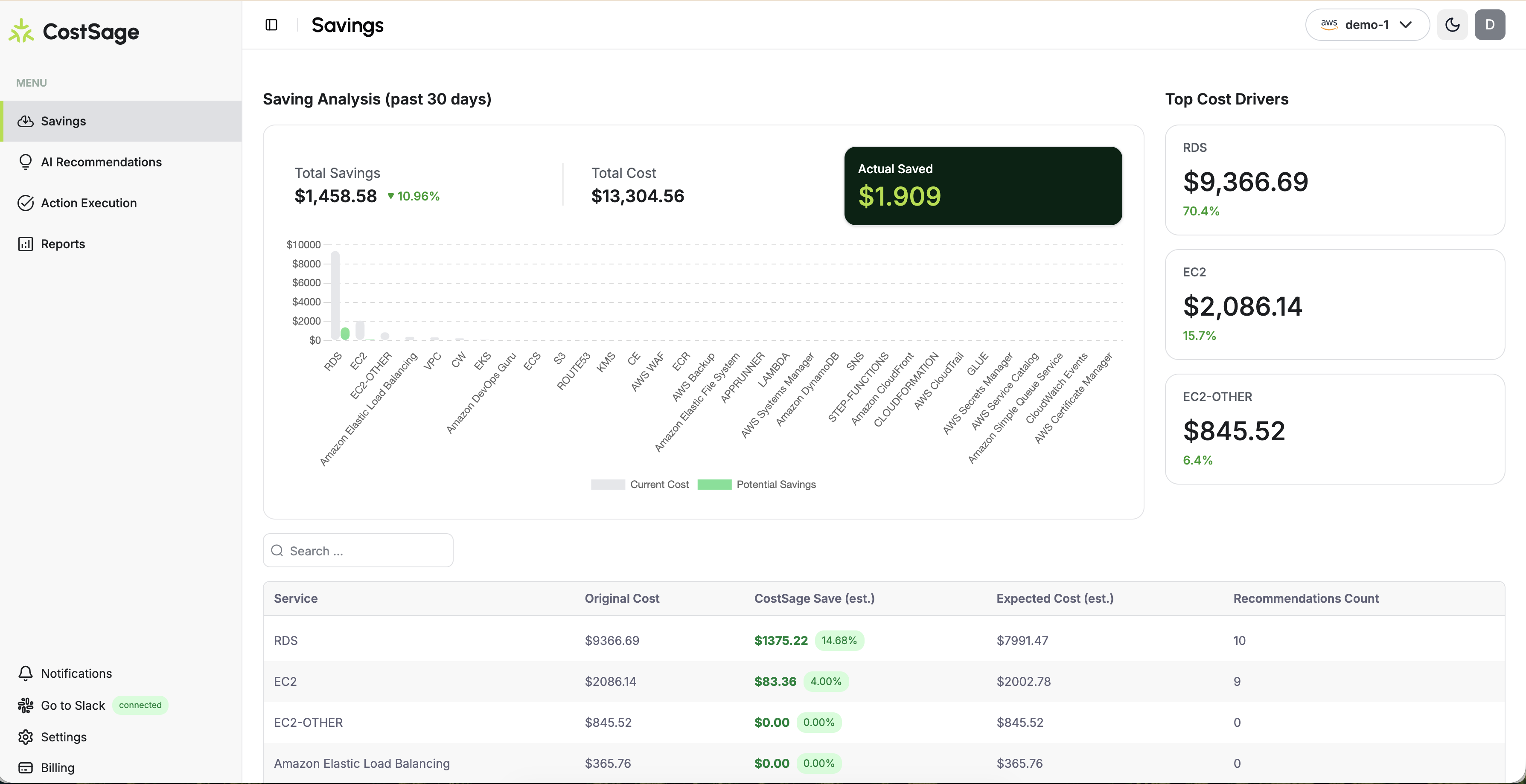The image size is (1526, 784).
Task: Open Settings gear icon
Action: [26, 737]
